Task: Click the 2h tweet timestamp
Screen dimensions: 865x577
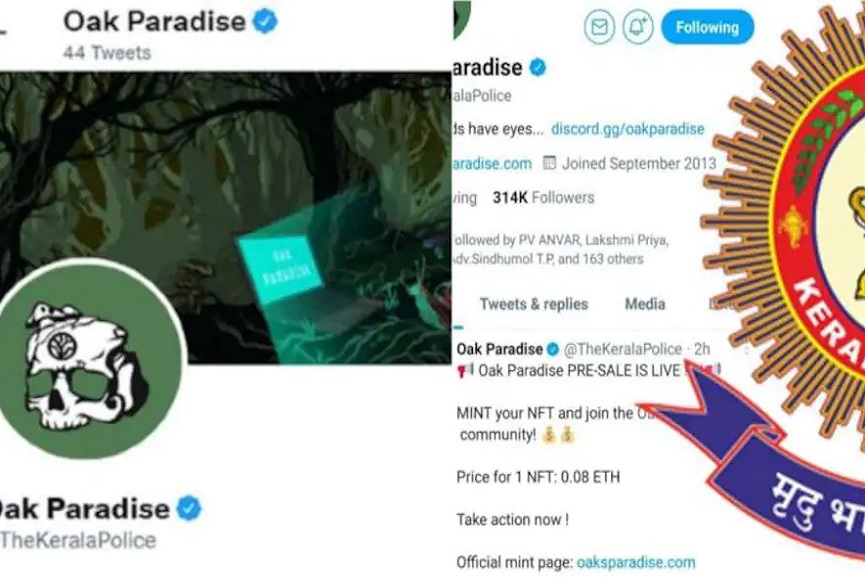Action: pyautogui.click(x=702, y=349)
